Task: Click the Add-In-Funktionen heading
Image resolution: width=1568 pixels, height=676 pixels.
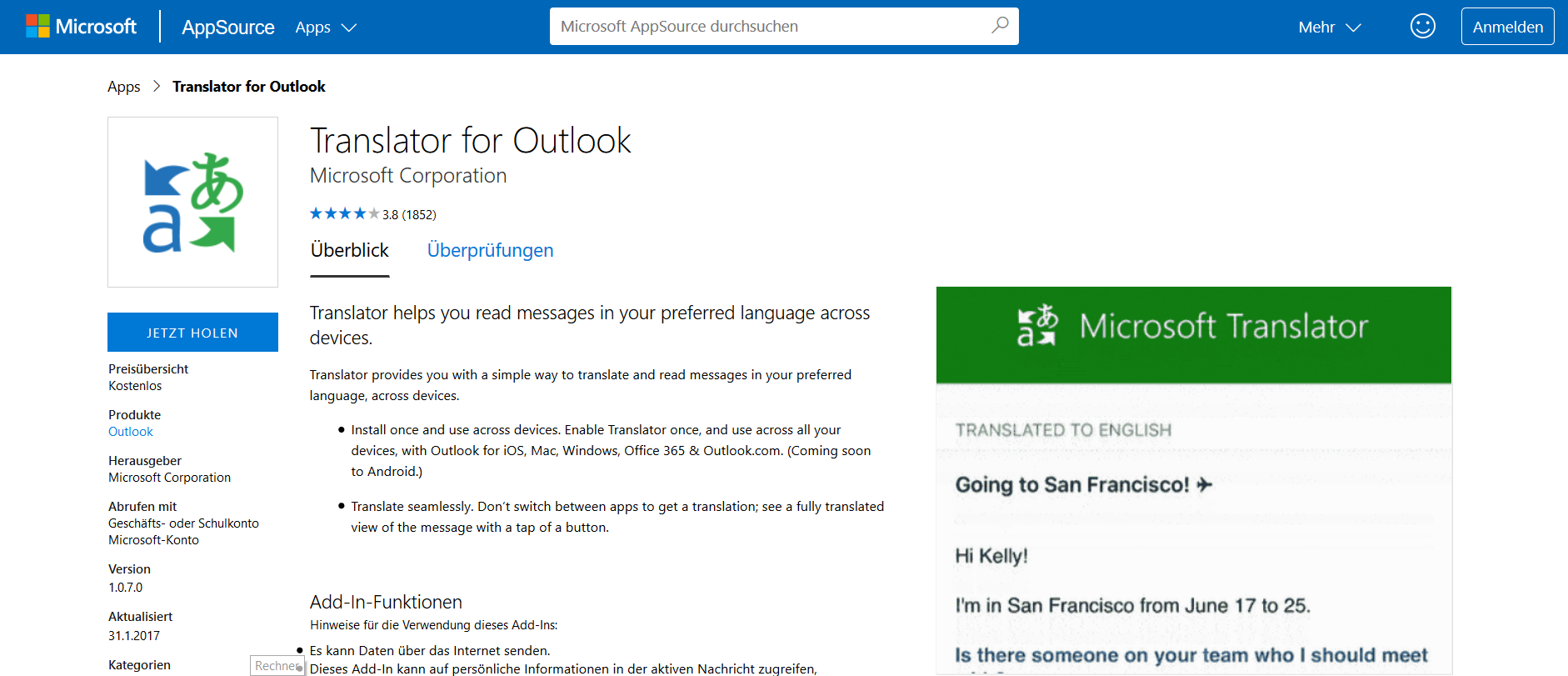Action: click(386, 602)
